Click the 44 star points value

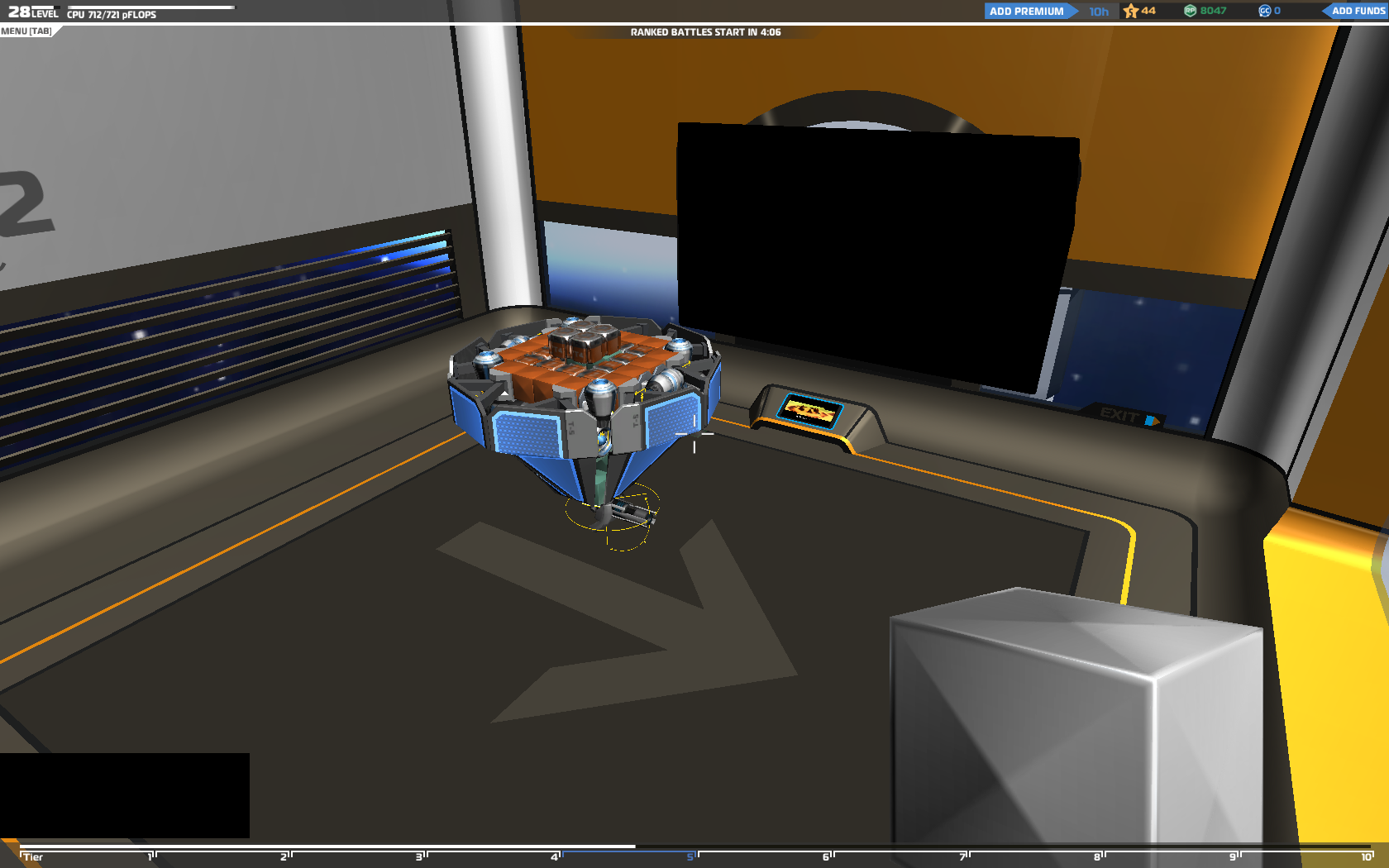[x=1148, y=11]
